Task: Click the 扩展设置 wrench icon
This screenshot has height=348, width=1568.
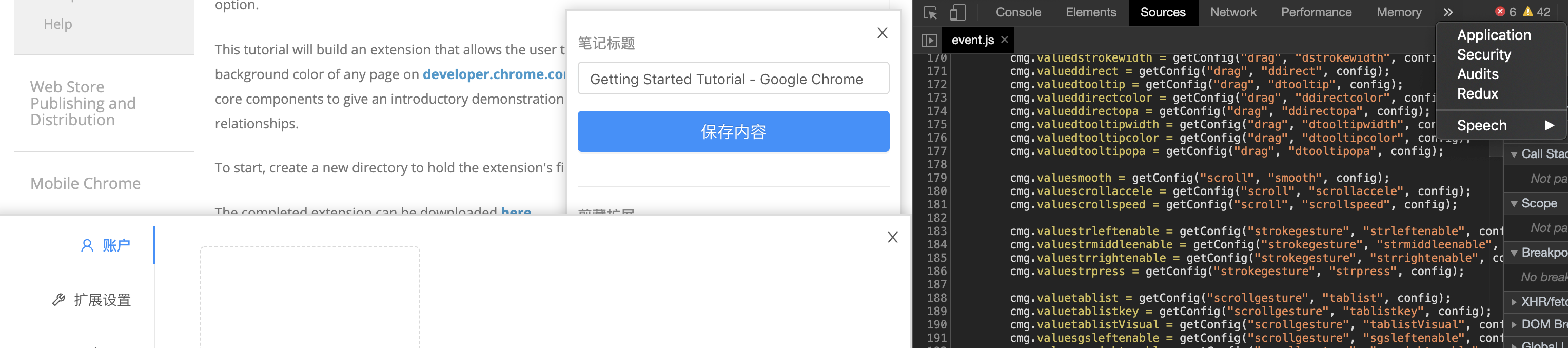Action: point(58,299)
